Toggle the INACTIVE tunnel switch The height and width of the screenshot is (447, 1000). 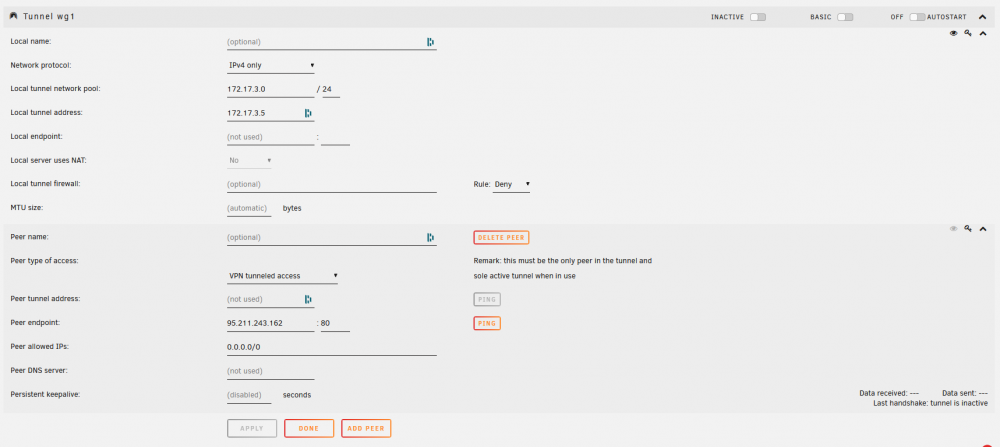pos(758,17)
